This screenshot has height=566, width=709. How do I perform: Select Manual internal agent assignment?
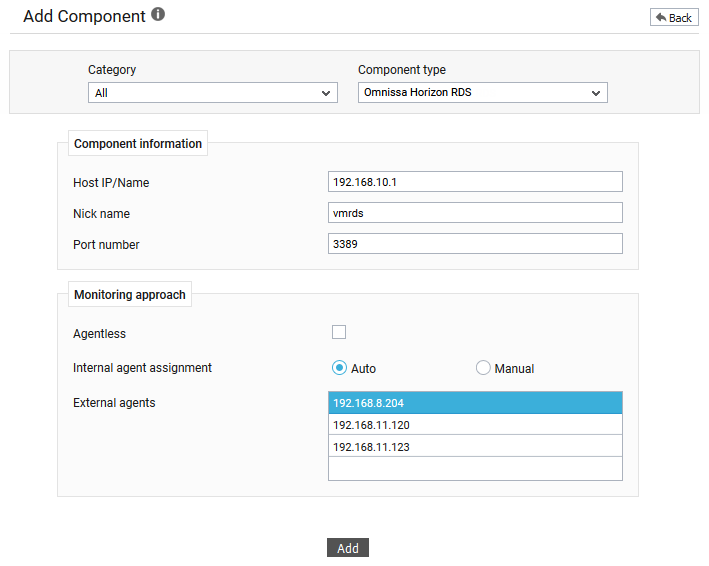point(483,368)
